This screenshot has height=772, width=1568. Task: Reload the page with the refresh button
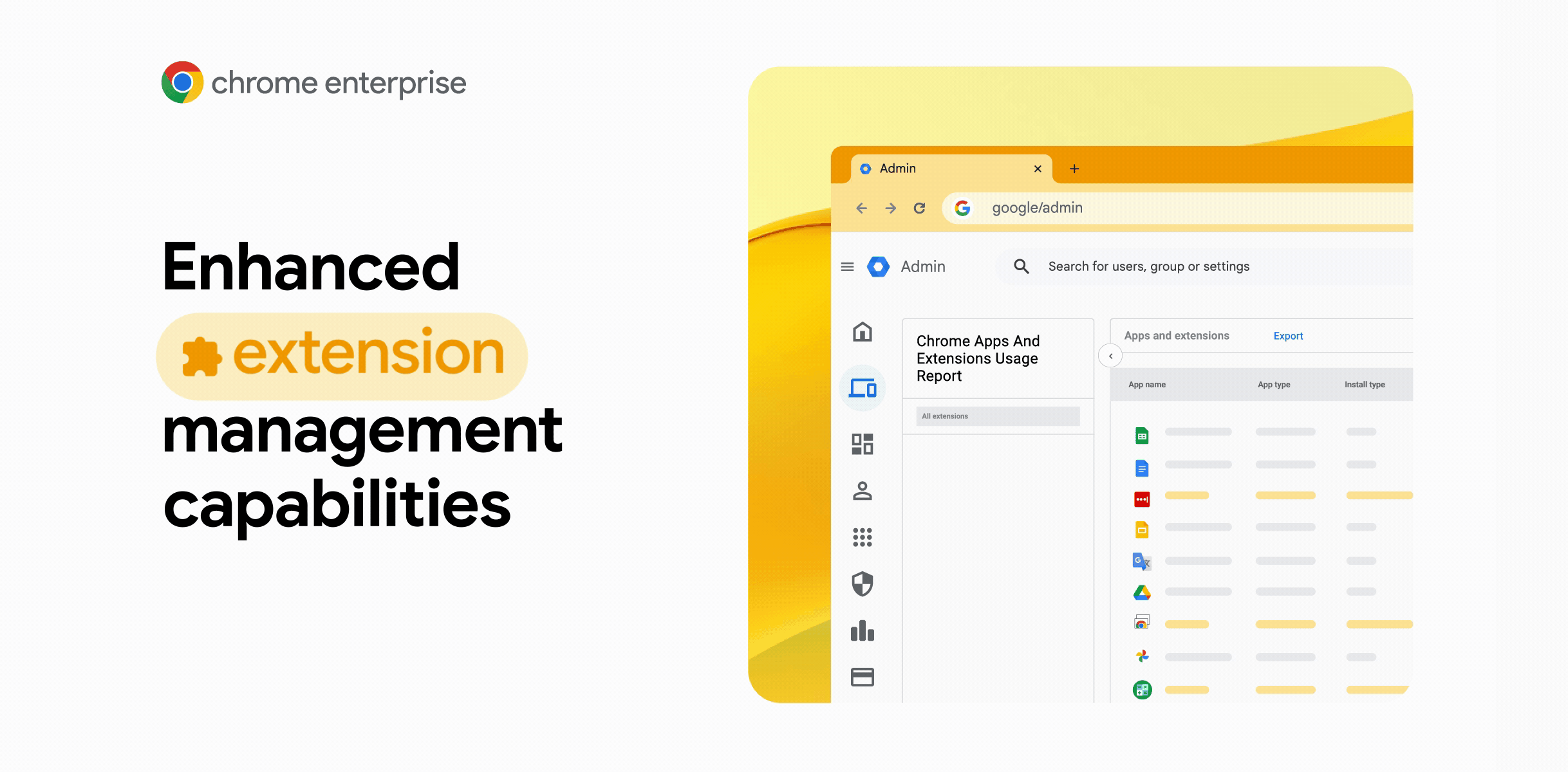(x=919, y=208)
